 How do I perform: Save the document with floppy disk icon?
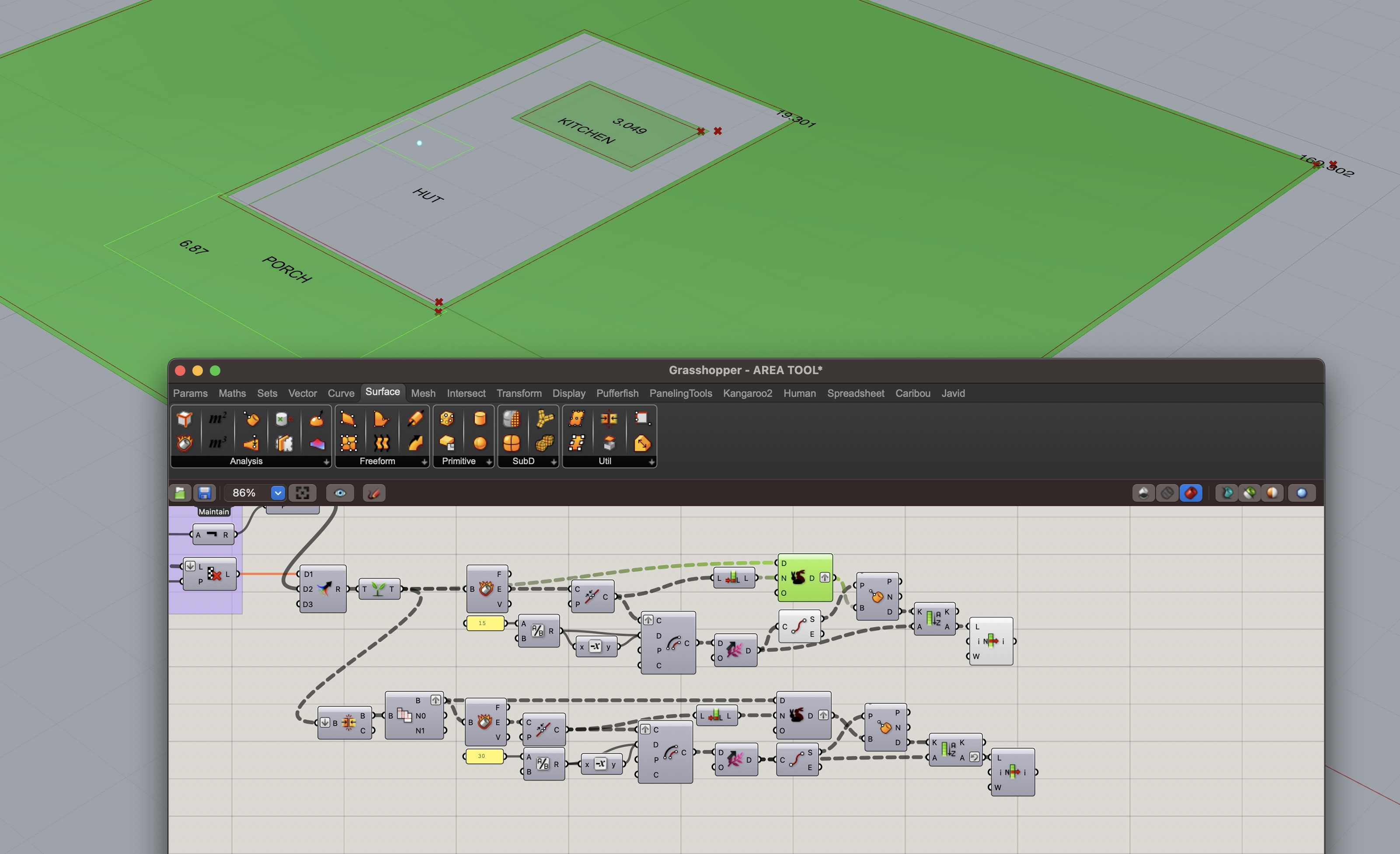[205, 493]
